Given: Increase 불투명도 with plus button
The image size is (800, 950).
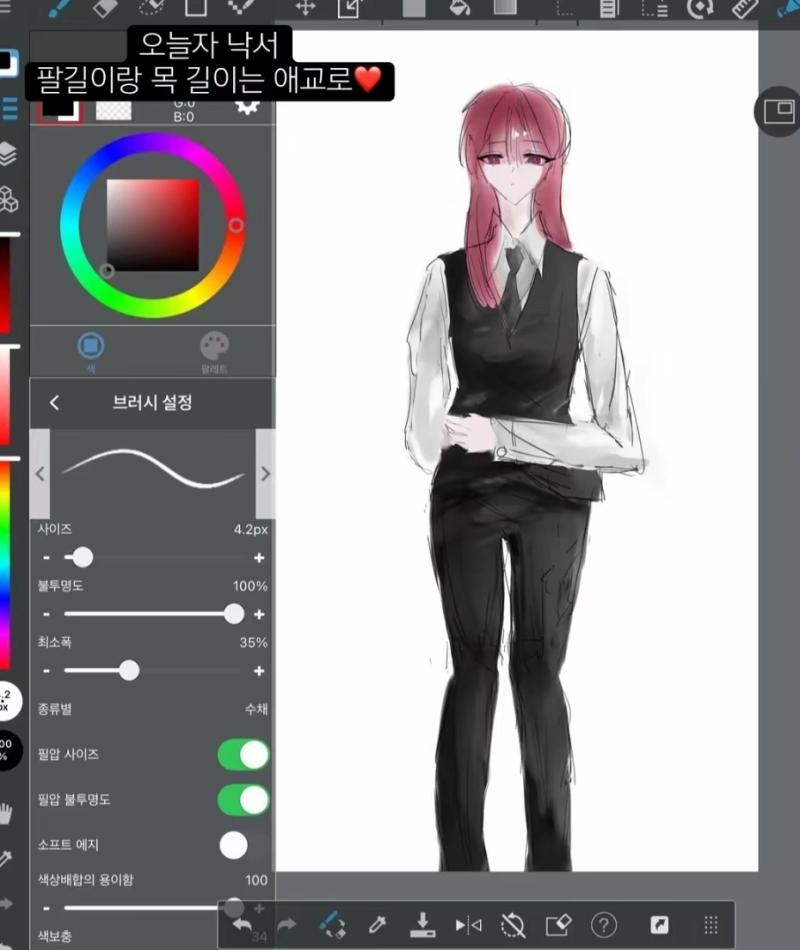Looking at the screenshot, I should coord(259,614).
